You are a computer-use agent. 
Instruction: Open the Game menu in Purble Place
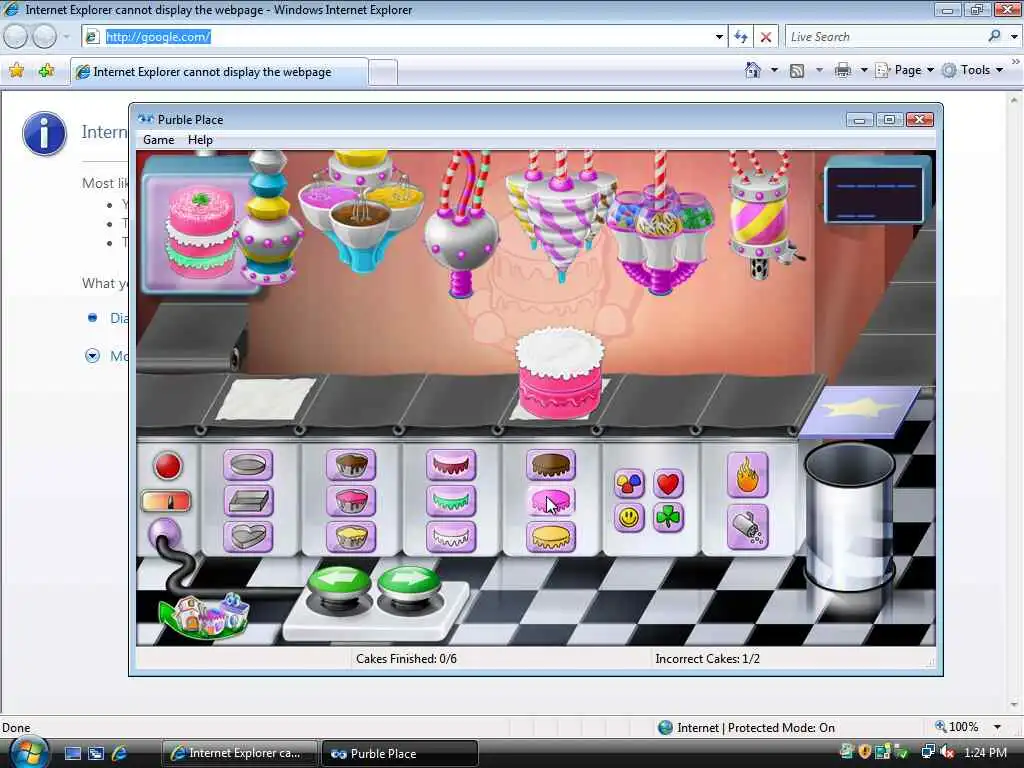159,140
